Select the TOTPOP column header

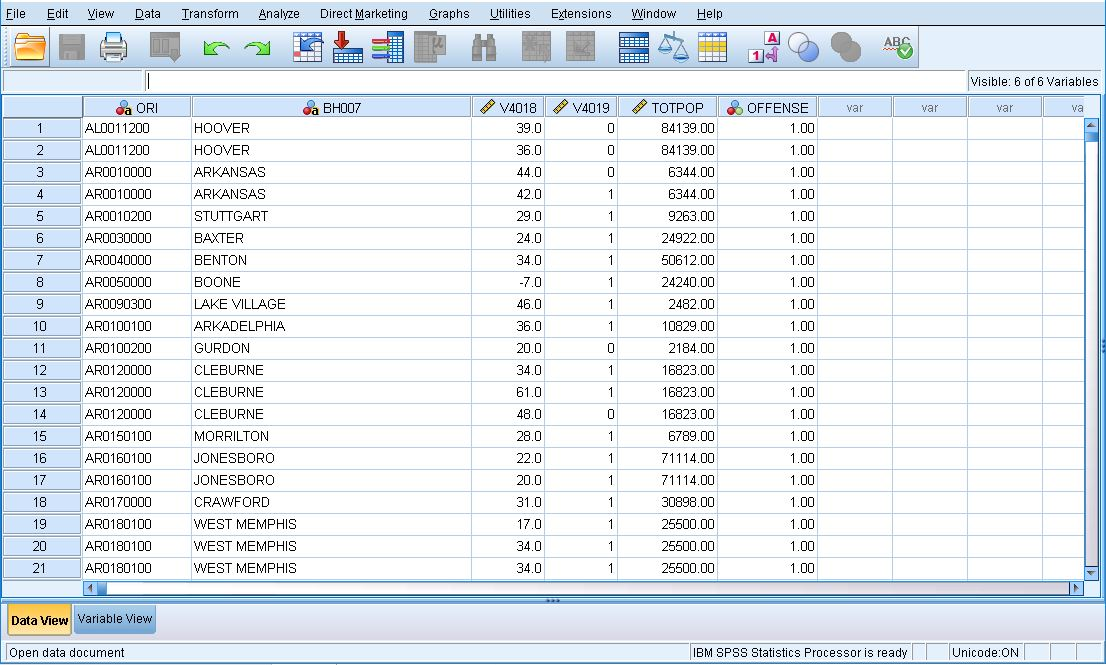coord(667,108)
